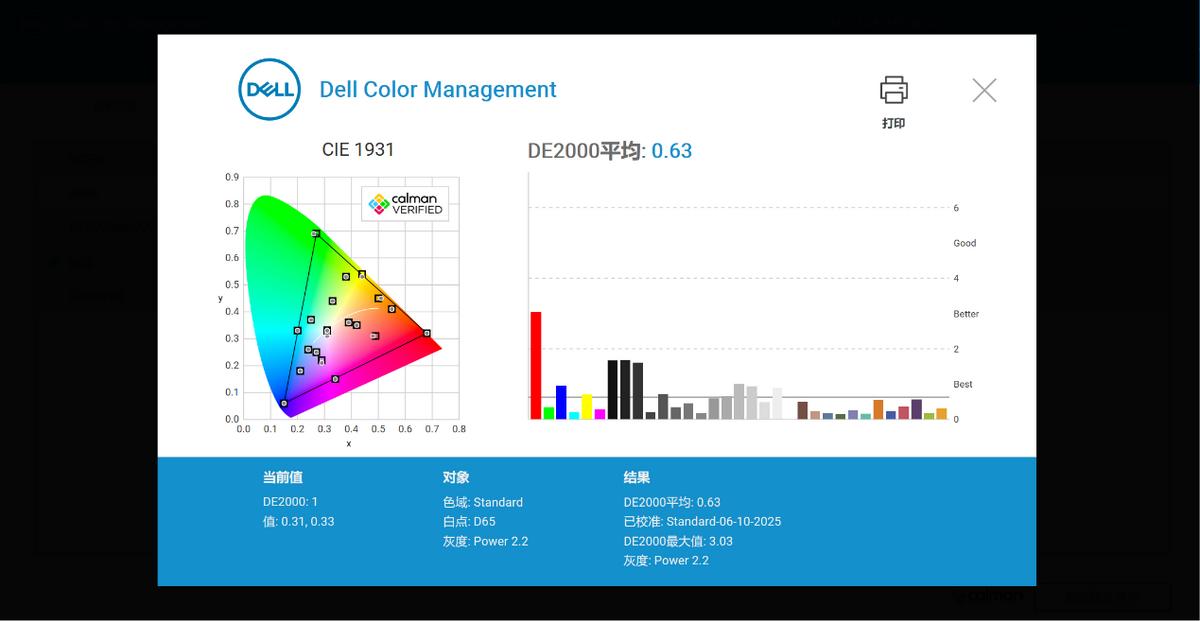Click the '对象' column heading
This screenshot has width=1200, height=621.
click(x=456, y=478)
